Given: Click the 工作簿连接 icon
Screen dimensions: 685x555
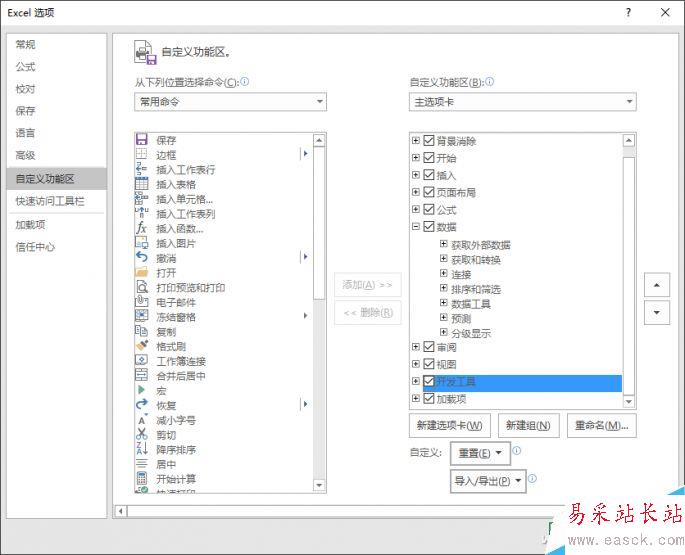Looking at the screenshot, I should [x=142, y=361].
